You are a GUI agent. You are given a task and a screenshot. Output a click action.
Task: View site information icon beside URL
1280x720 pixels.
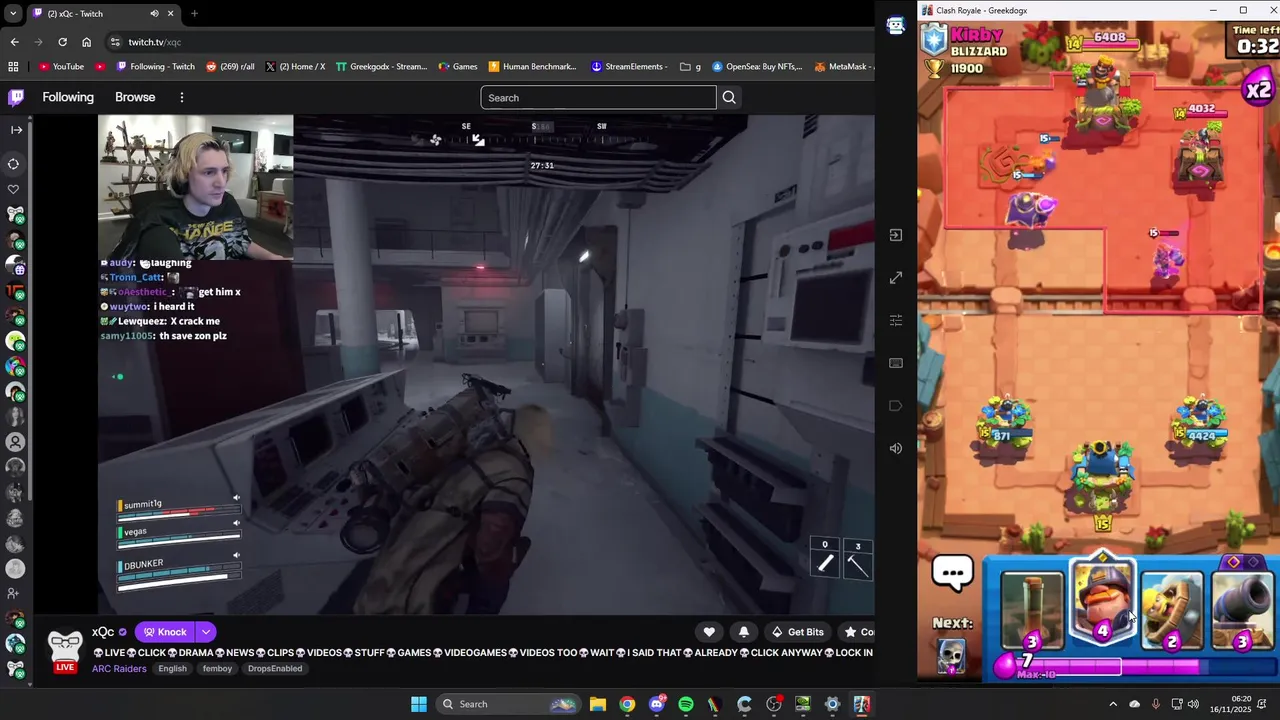pyautogui.click(x=116, y=42)
